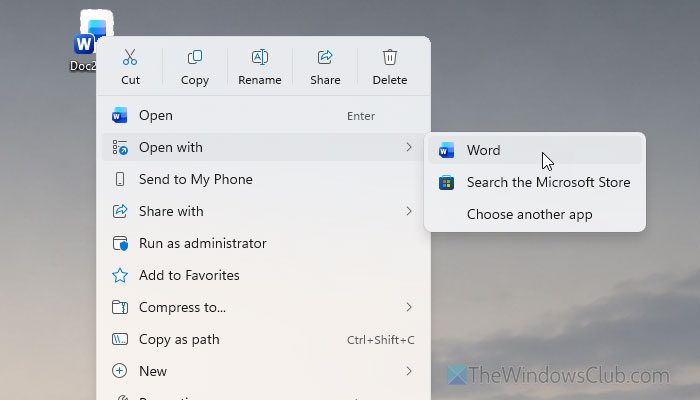Expand the Open with submenu arrow
Screen dimensions: 700x400
coord(408,147)
